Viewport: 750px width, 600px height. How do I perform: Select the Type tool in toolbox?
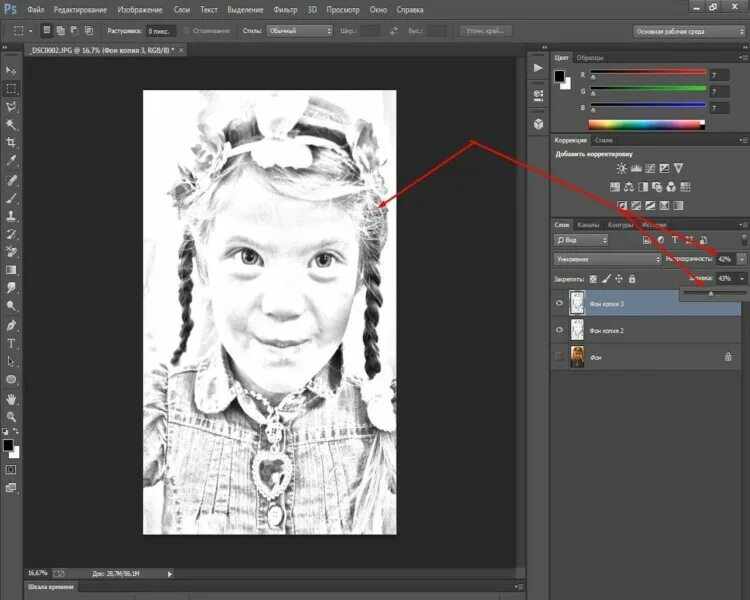click(x=11, y=344)
